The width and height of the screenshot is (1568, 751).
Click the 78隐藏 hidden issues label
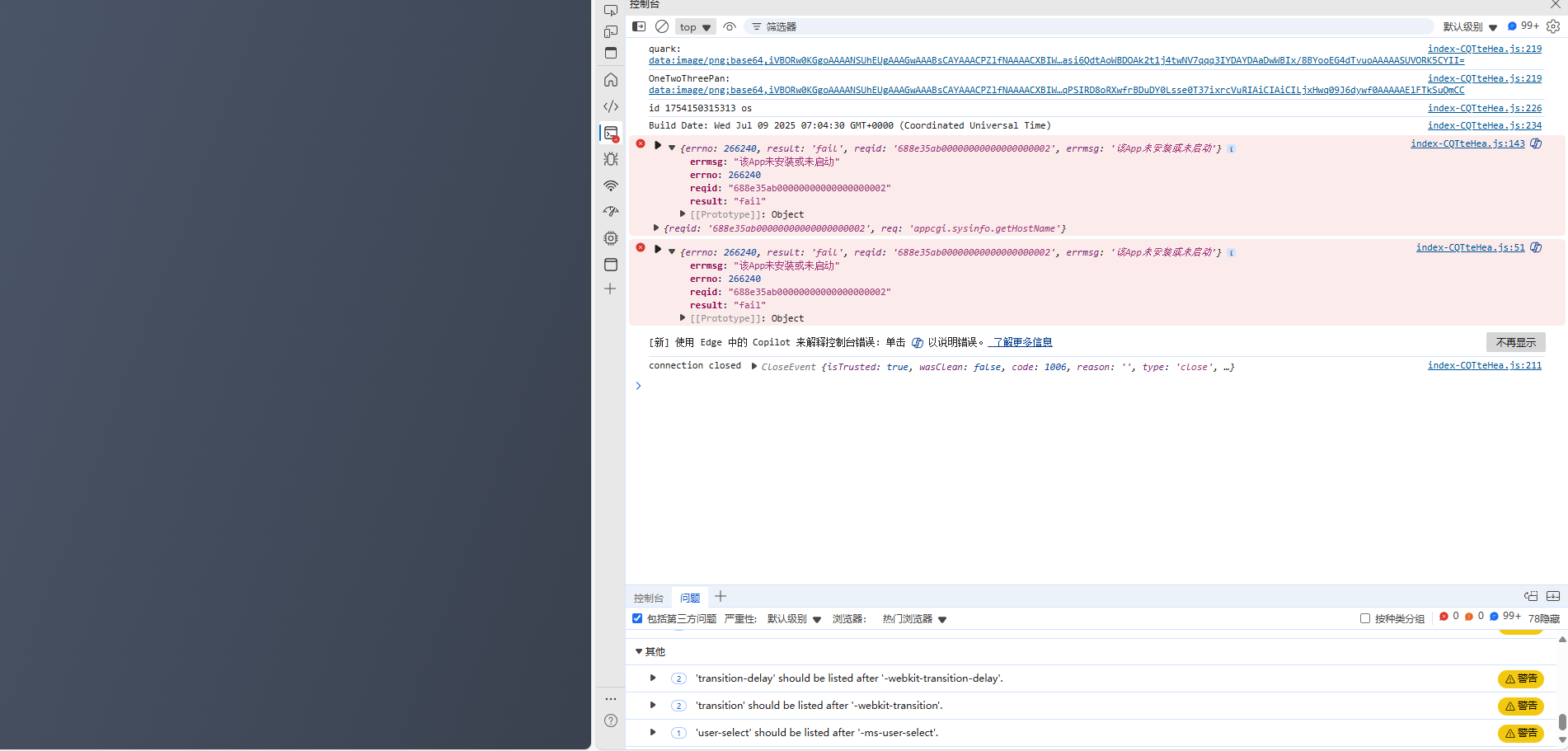(1544, 618)
